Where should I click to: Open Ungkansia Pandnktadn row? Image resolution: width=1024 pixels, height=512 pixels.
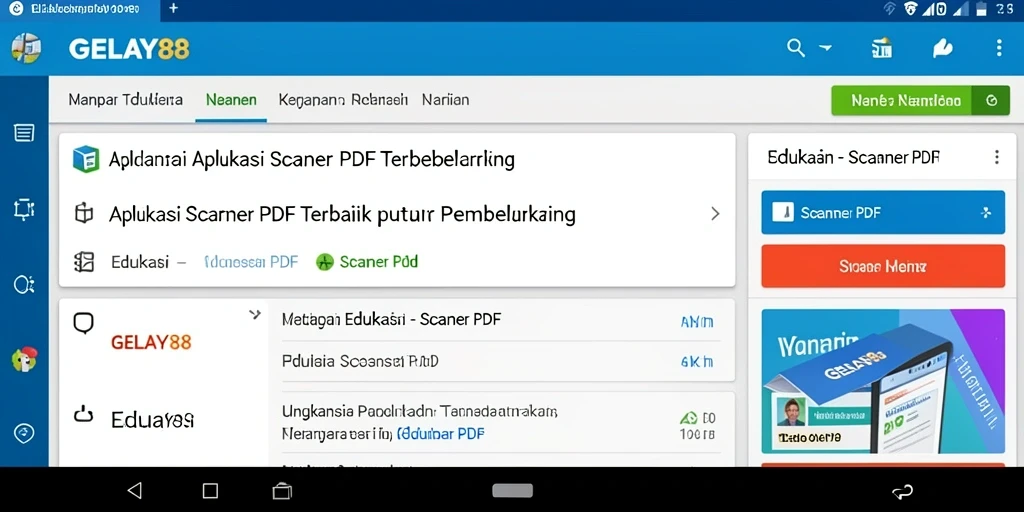pos(501,422)
